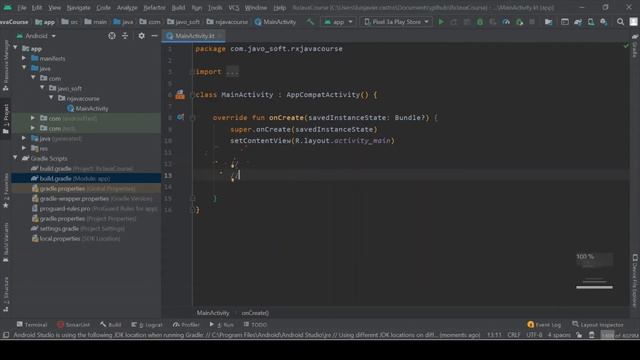Open the Android project view dropdown
Viewport: 640px width, 360px height.
pos(36,36)
